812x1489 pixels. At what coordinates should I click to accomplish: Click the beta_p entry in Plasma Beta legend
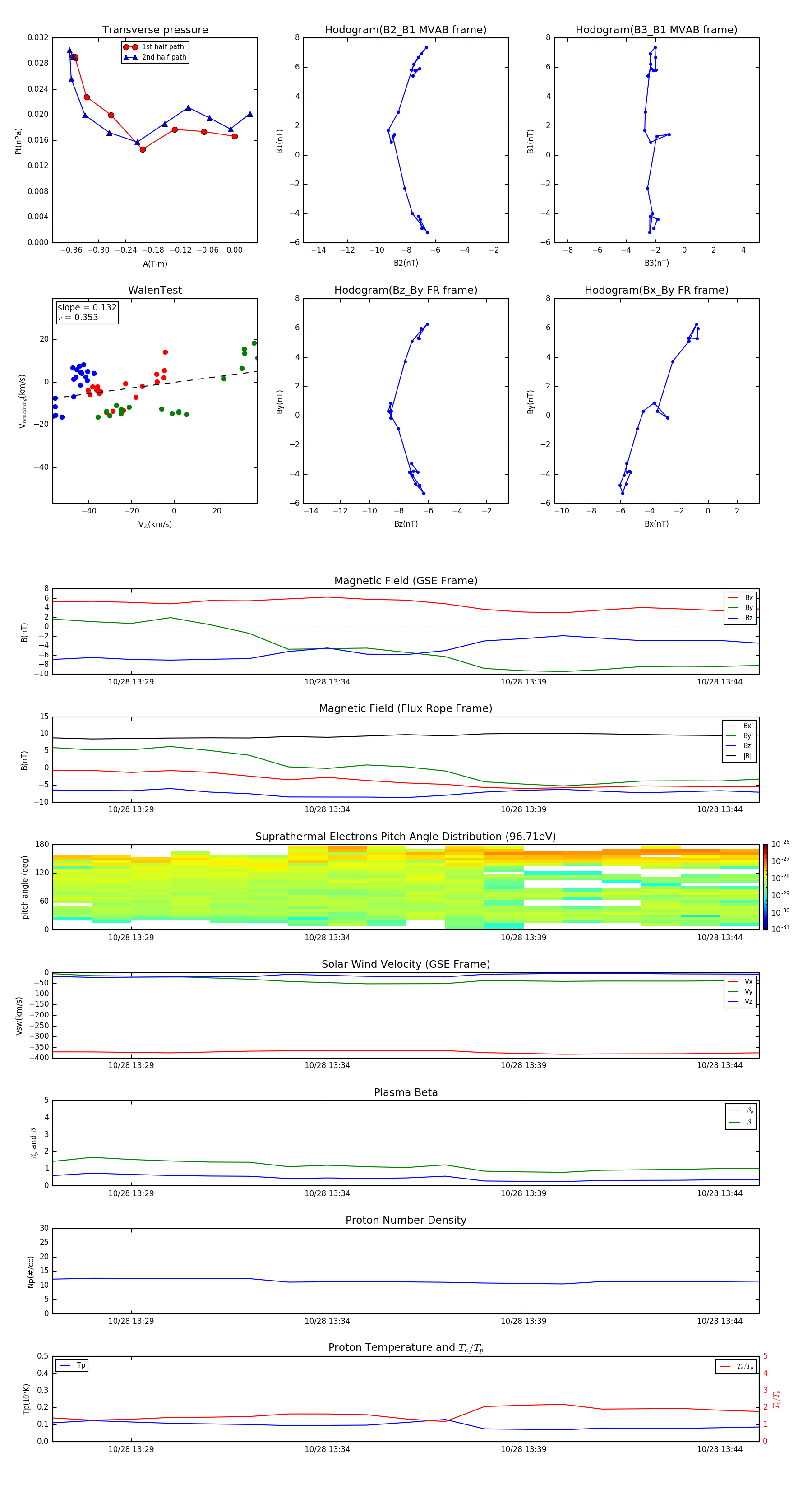tap(741, 1110)
